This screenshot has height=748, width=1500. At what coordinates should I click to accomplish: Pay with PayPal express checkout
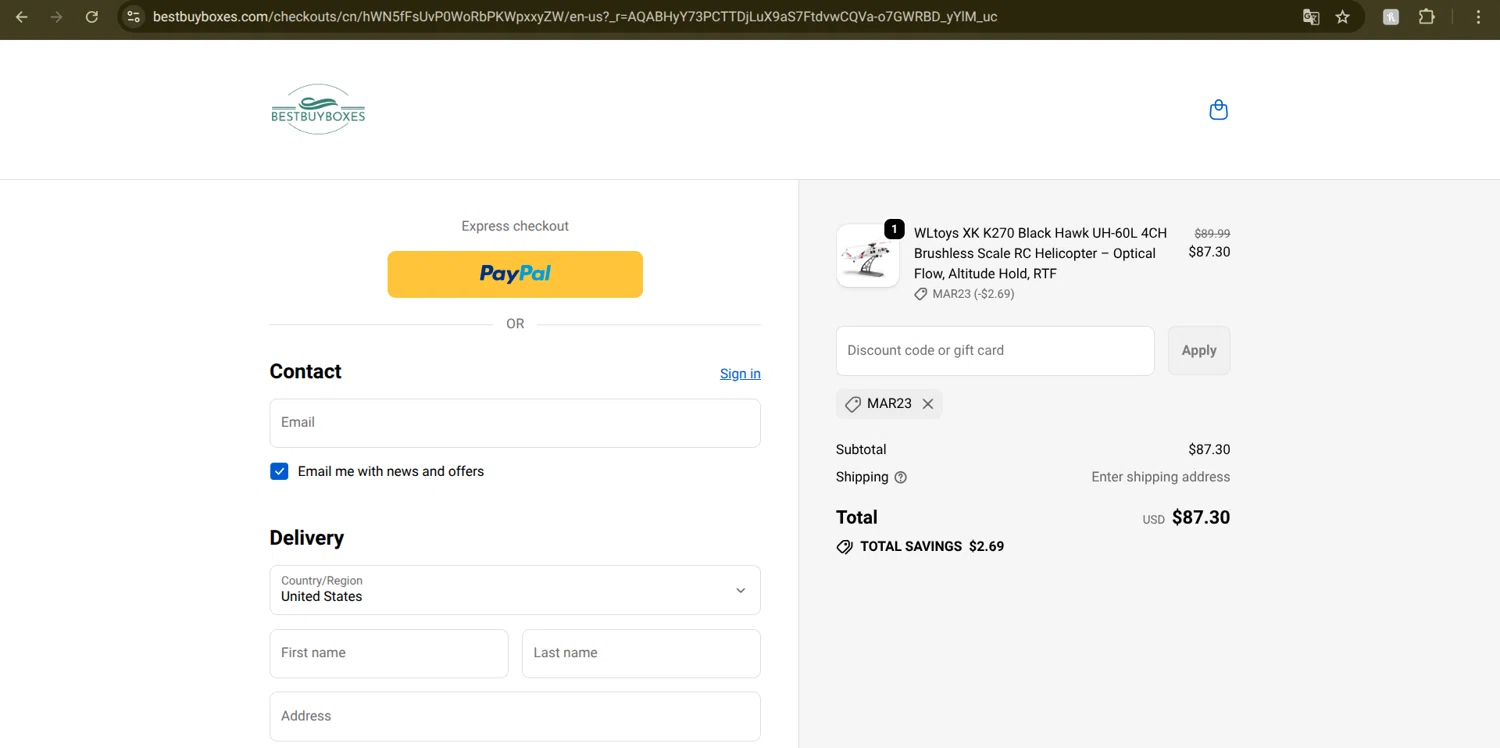[x=515, y=274]
